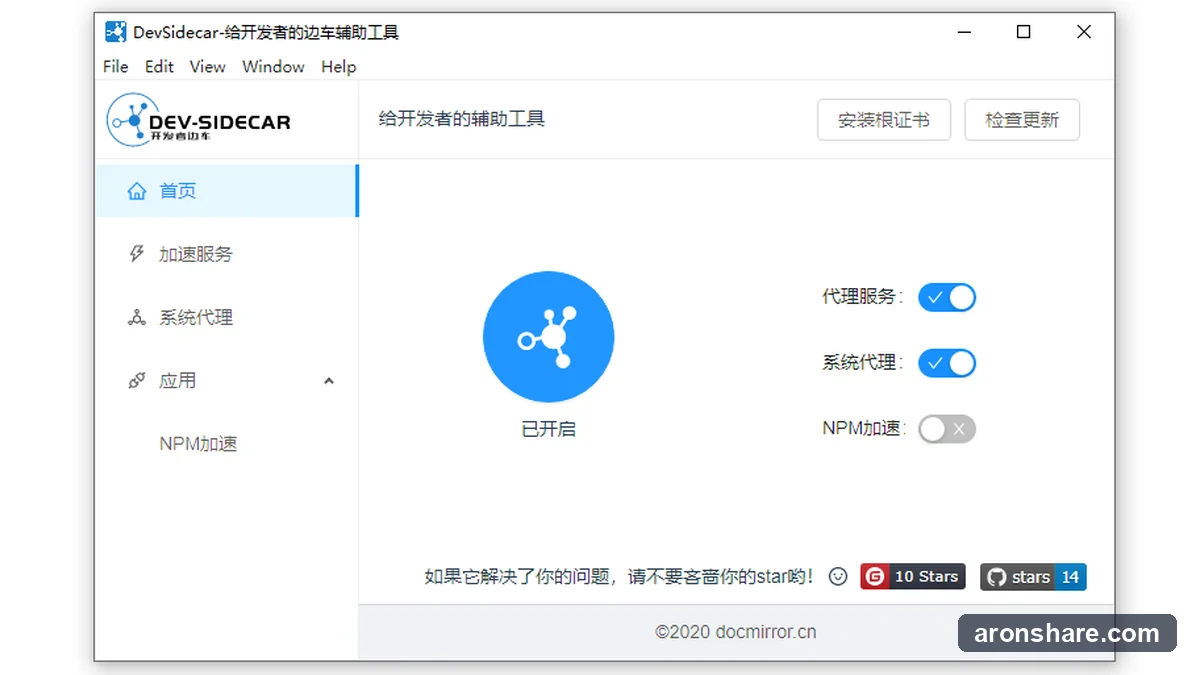Click the GitHub octocat icon on the stars badge
1200x675 pixels.
[x=995, y=577]
